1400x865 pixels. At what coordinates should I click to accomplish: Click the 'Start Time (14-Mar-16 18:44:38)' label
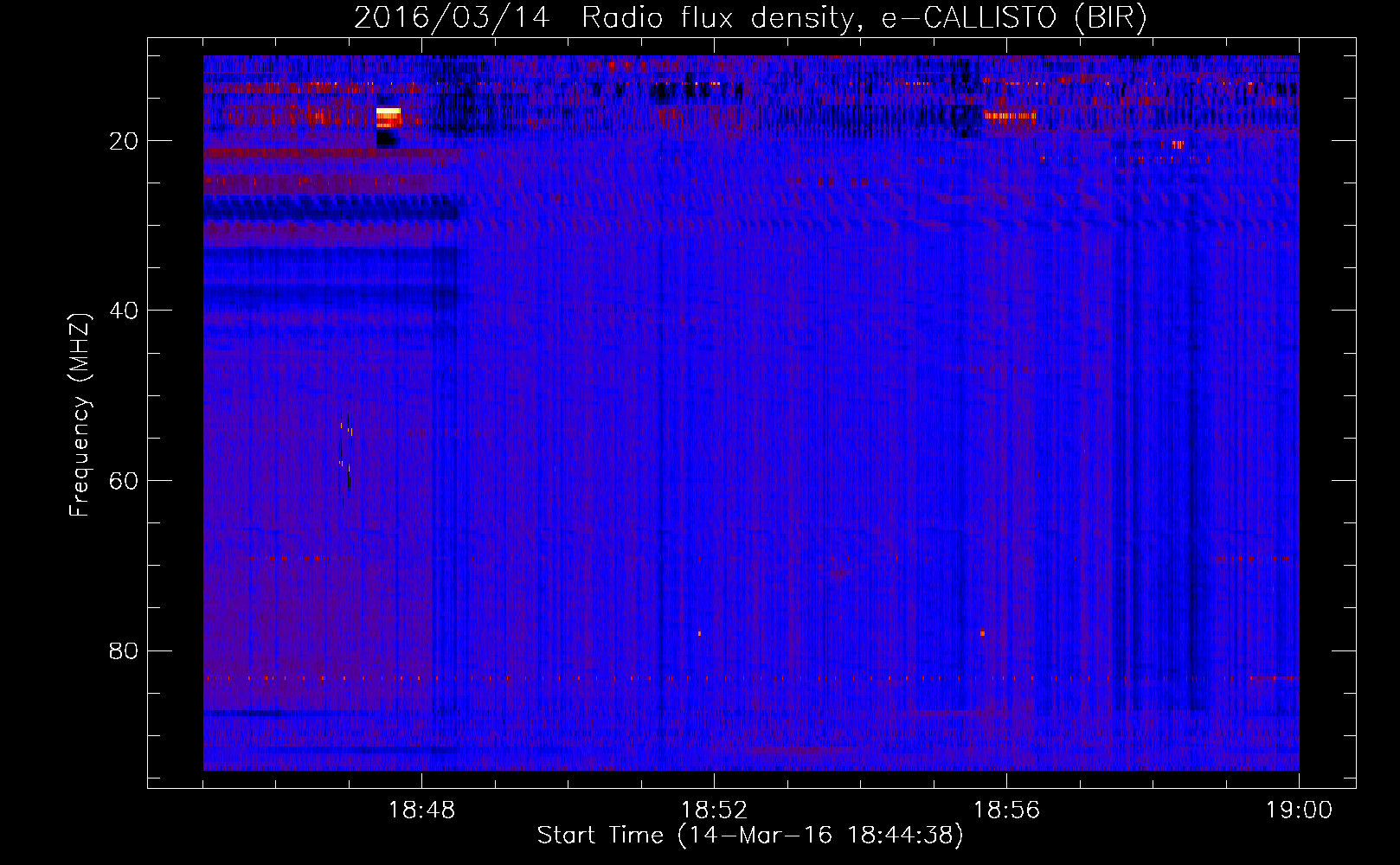750,836
